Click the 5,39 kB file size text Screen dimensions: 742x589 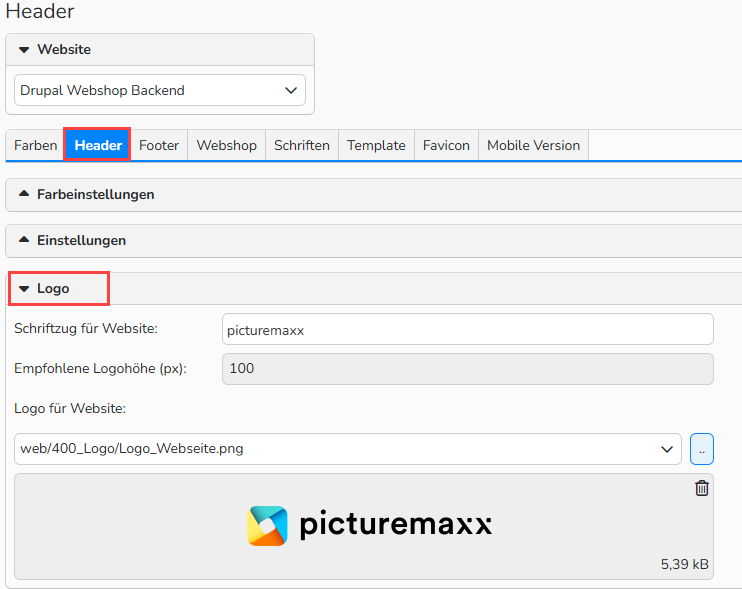coord(684,564)
